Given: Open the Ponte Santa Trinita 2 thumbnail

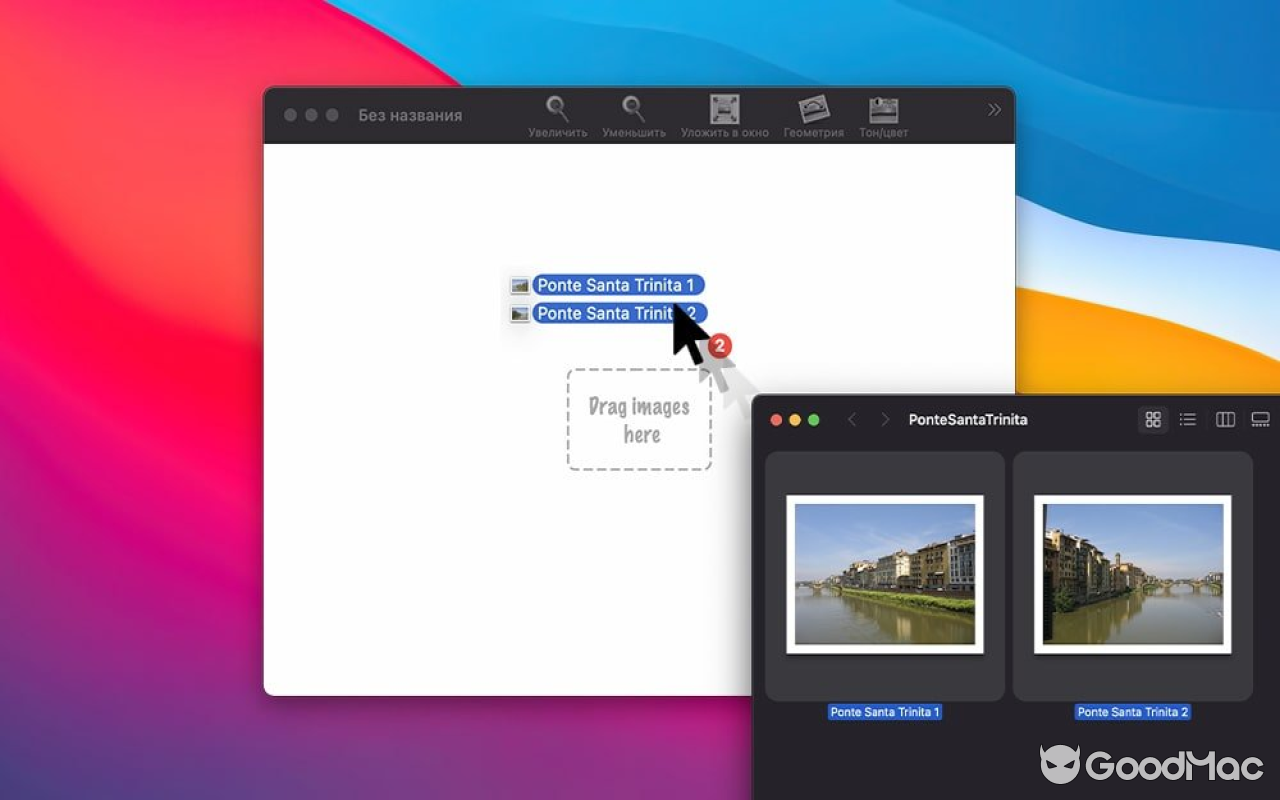Looking at the screenshot, I should tap(1132, 573).
